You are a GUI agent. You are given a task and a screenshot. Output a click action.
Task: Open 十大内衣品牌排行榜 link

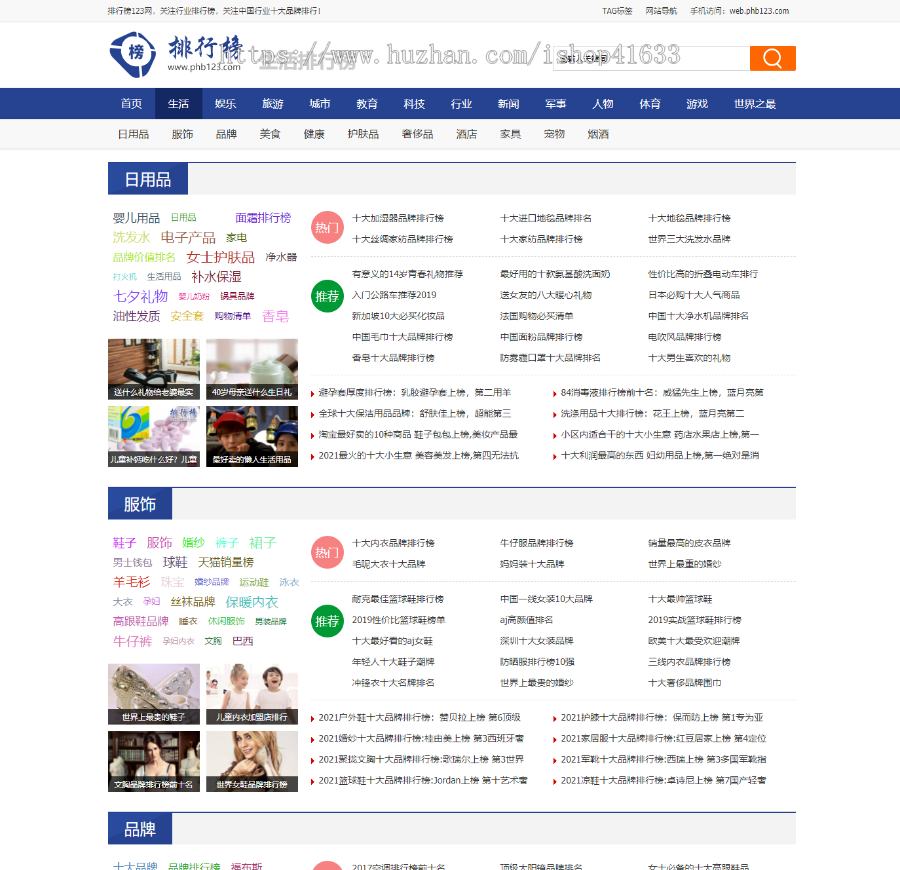(393, 543)
